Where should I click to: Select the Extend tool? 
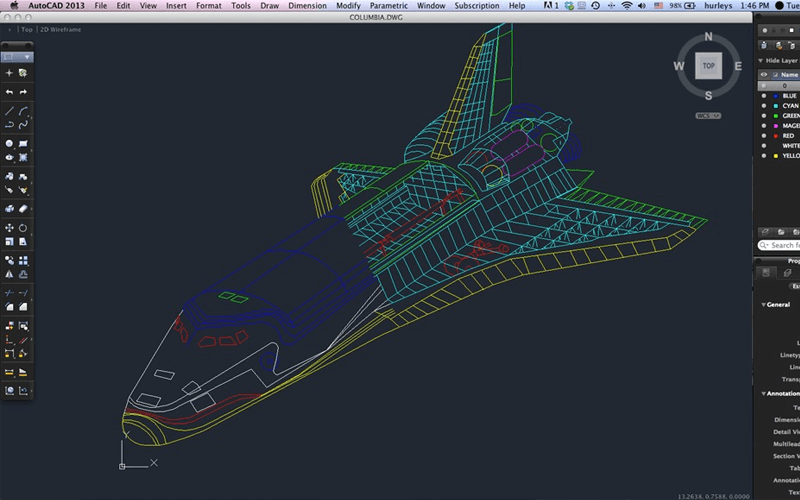(x=23, y=293)
